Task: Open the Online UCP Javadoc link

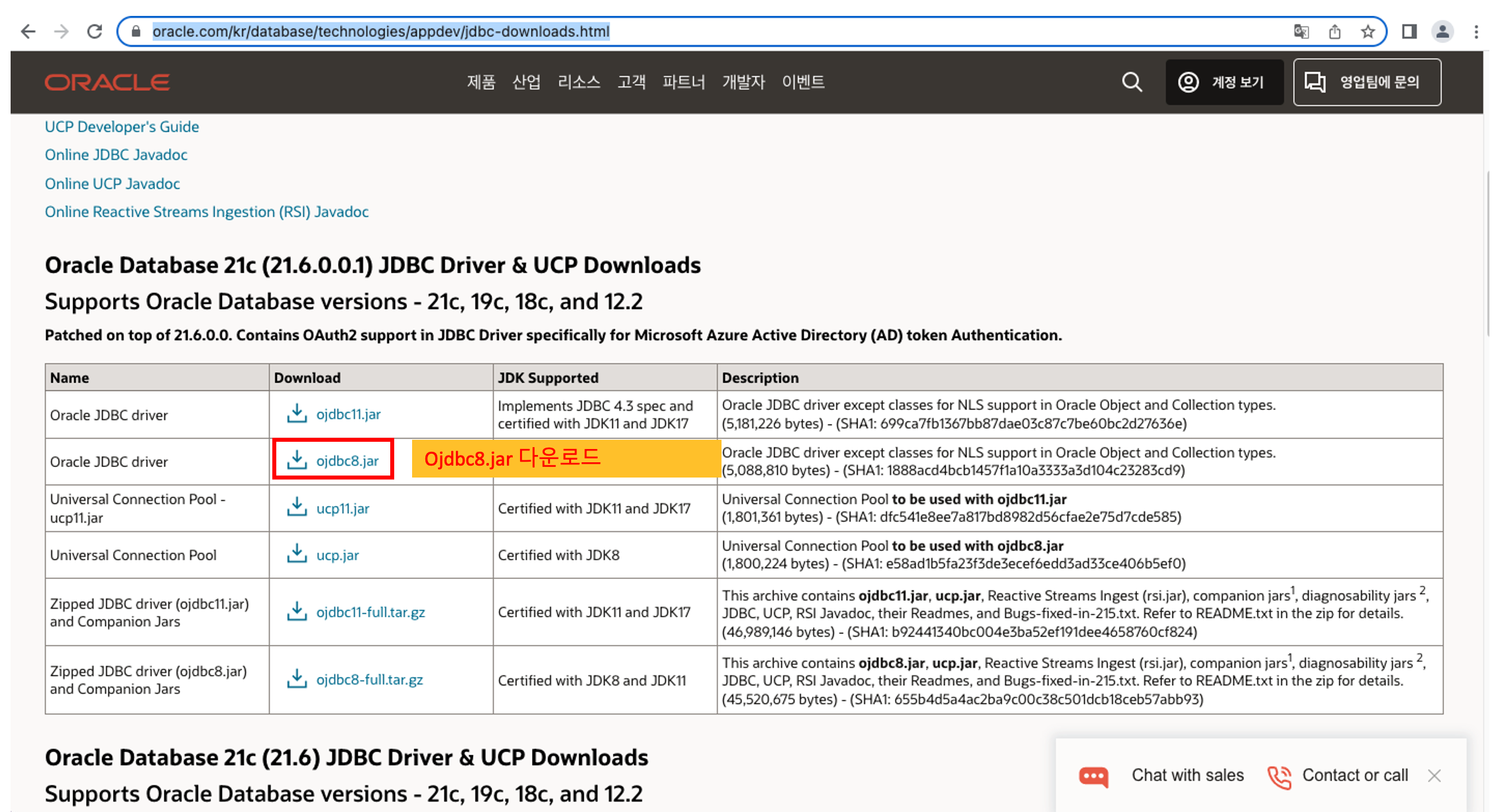Action: coord(112,183)
